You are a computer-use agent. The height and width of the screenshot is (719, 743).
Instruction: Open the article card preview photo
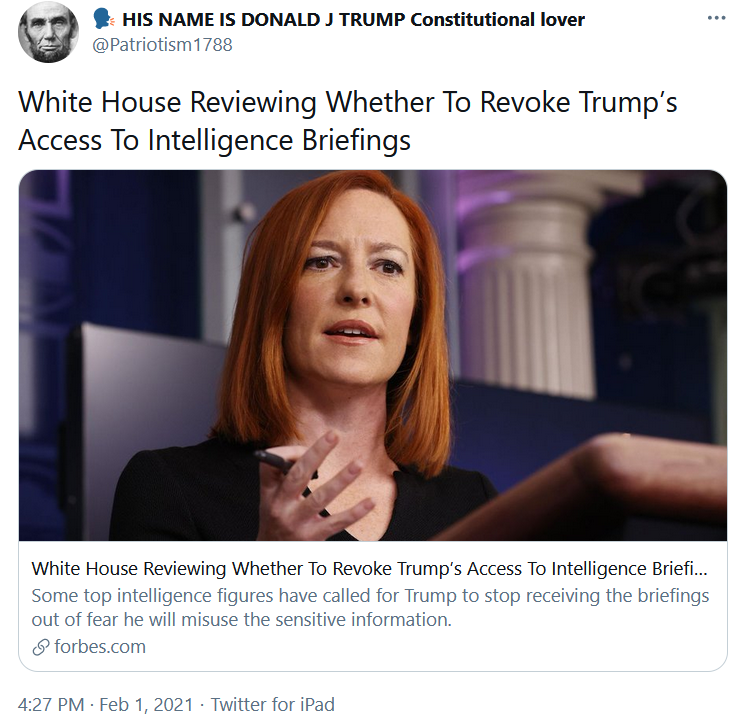click(x=373, y=355)
